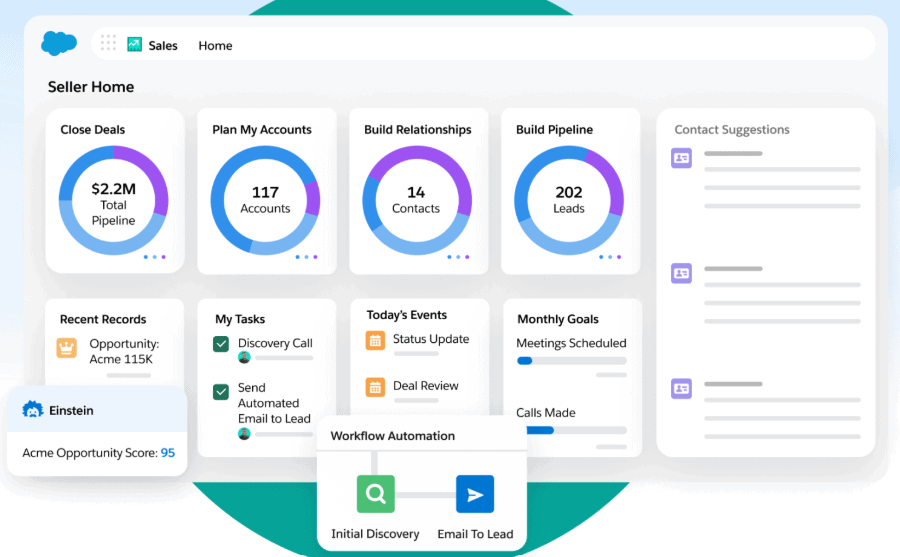Click the Discovery Call assignee avatar
This screenshot has height=557, width=900.
coord(244,358)
